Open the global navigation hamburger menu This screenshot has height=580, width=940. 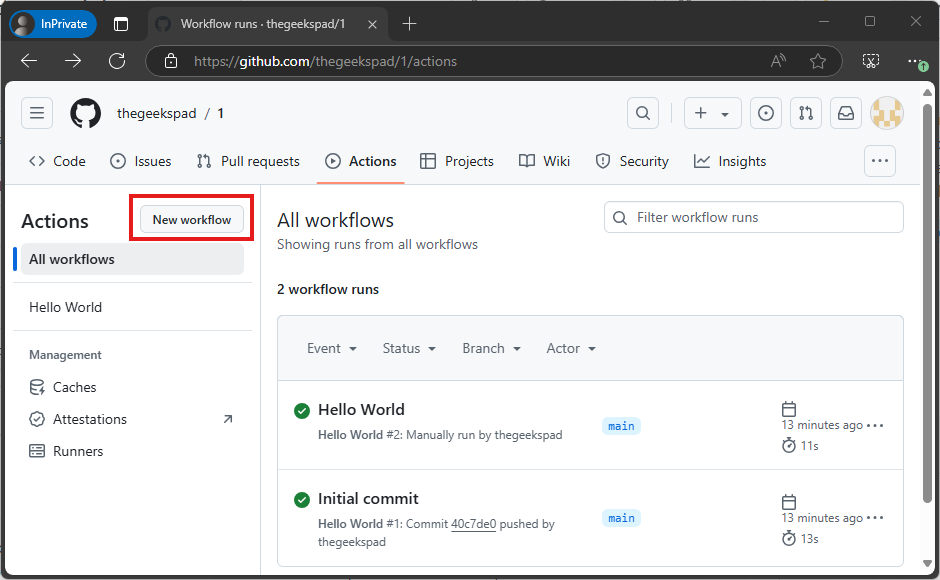click(37, 113)
